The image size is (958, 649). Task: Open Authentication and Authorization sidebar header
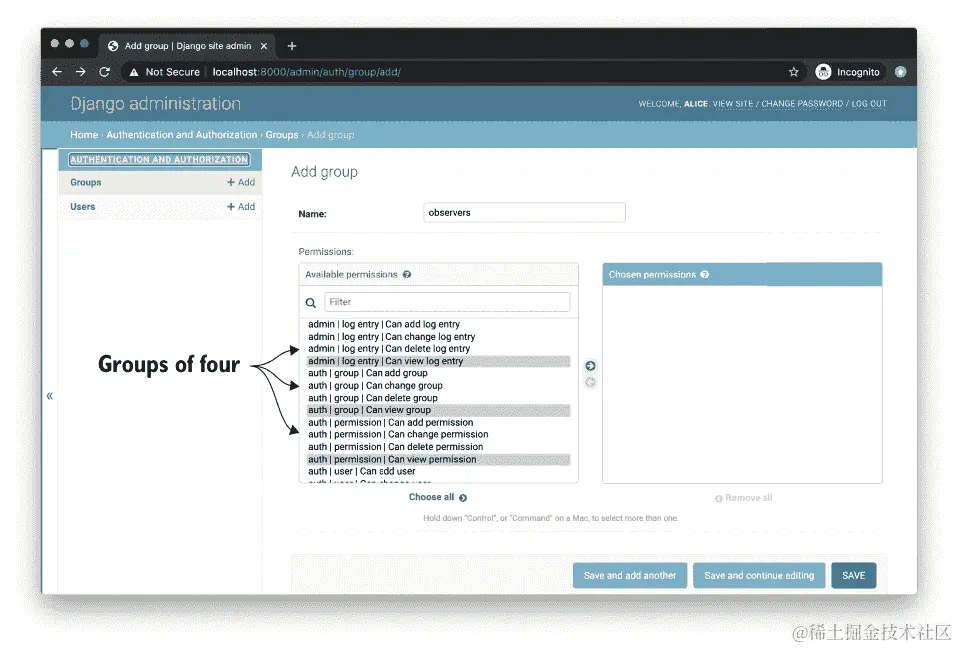(159, 160)
